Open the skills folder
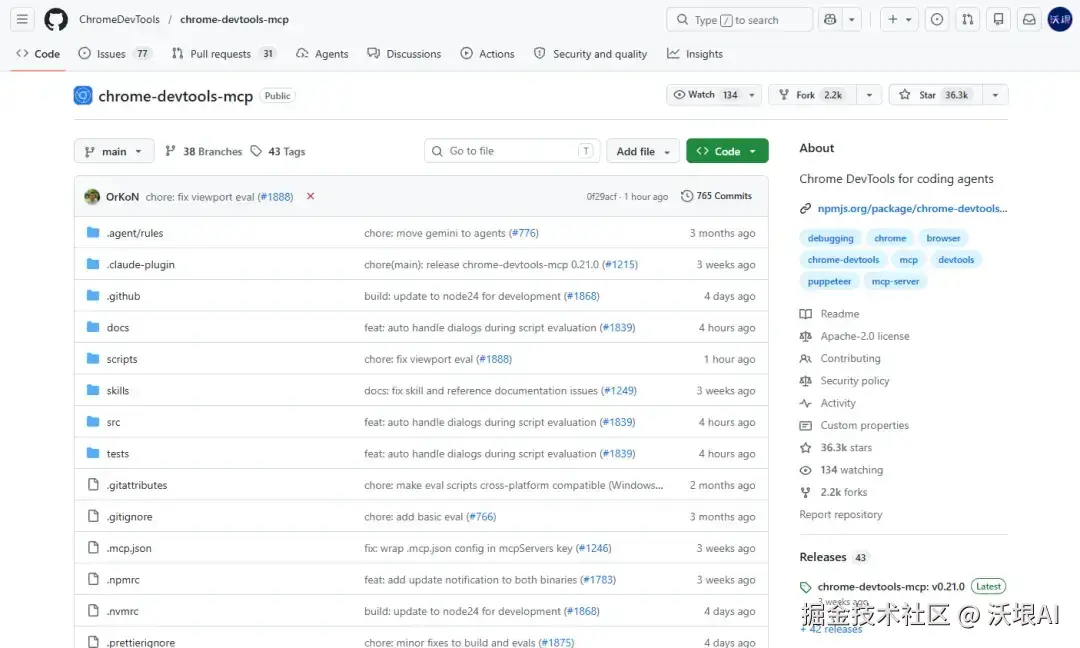This screenshot has width=1080, height=648. tap(118, 390)
